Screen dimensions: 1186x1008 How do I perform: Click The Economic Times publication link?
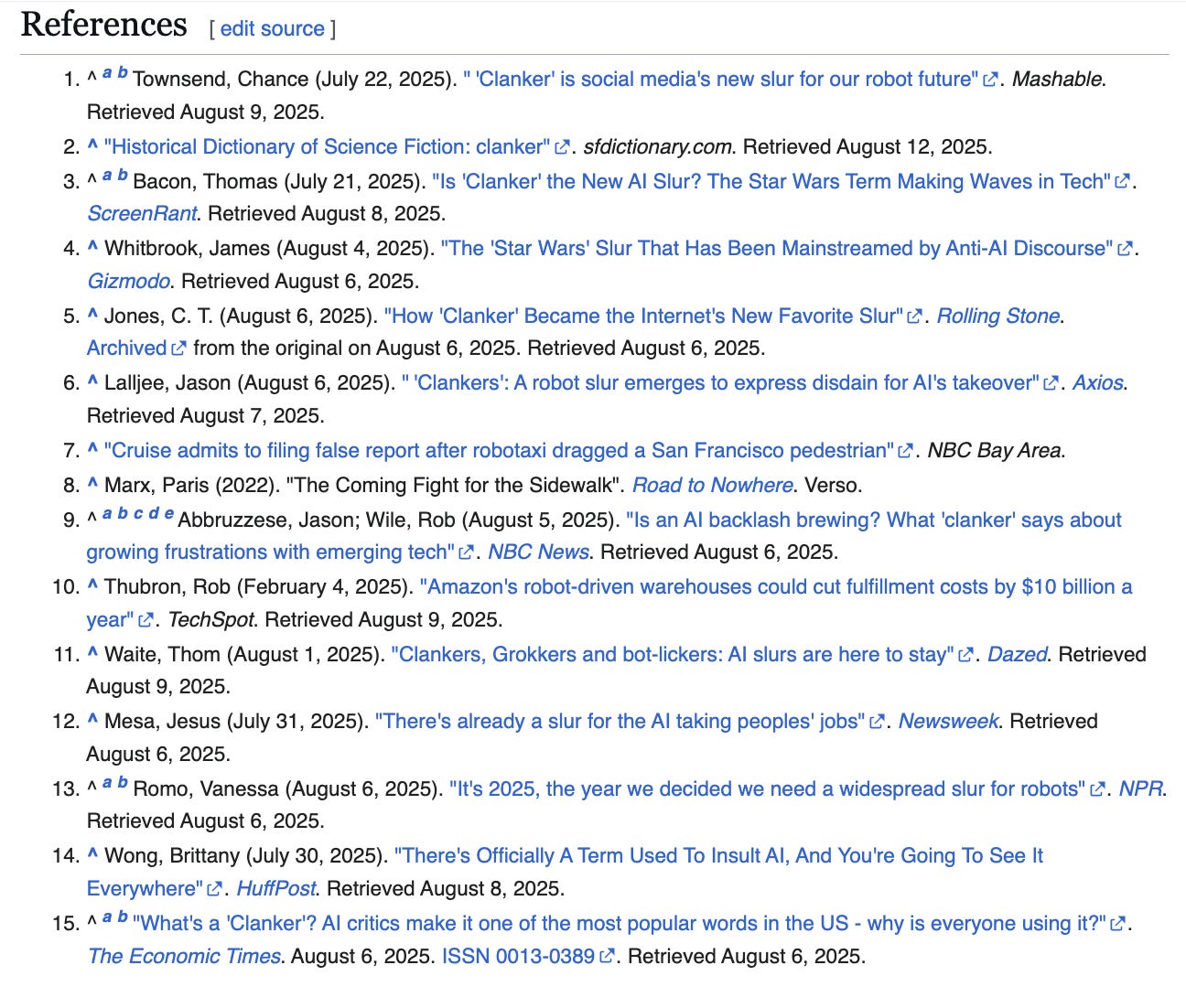pyautogui.click(x=184, y=956)
